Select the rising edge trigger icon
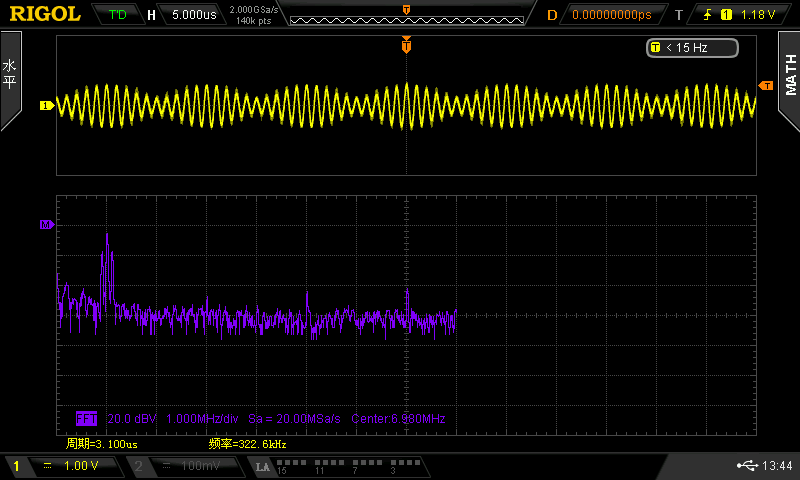The height and width of the screenshot is (480, 800). coord(708,15)
